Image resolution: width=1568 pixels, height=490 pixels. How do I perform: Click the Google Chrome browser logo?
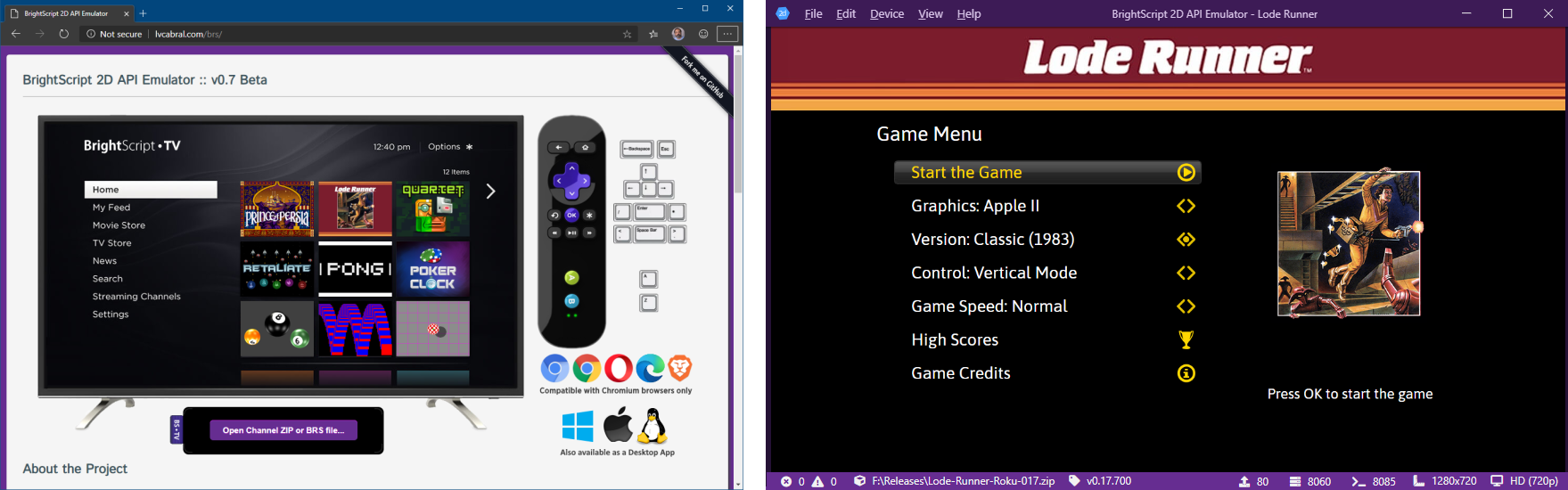coord(587,368)
